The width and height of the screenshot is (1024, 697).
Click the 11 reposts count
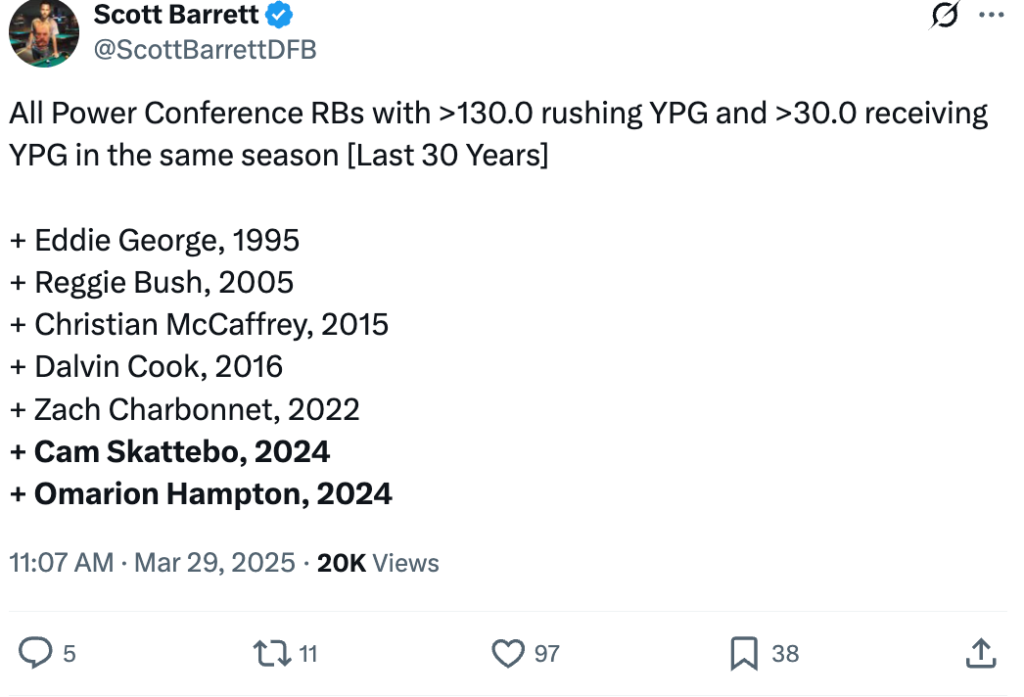tap(308, 654)
